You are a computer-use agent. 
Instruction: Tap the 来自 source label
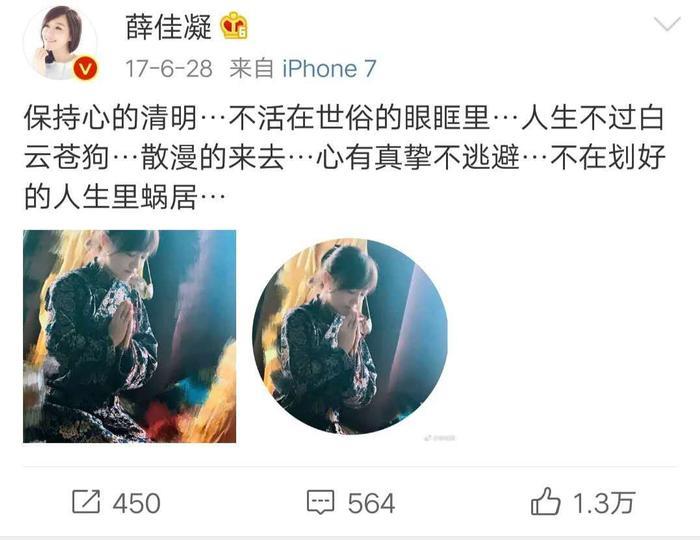251,69
